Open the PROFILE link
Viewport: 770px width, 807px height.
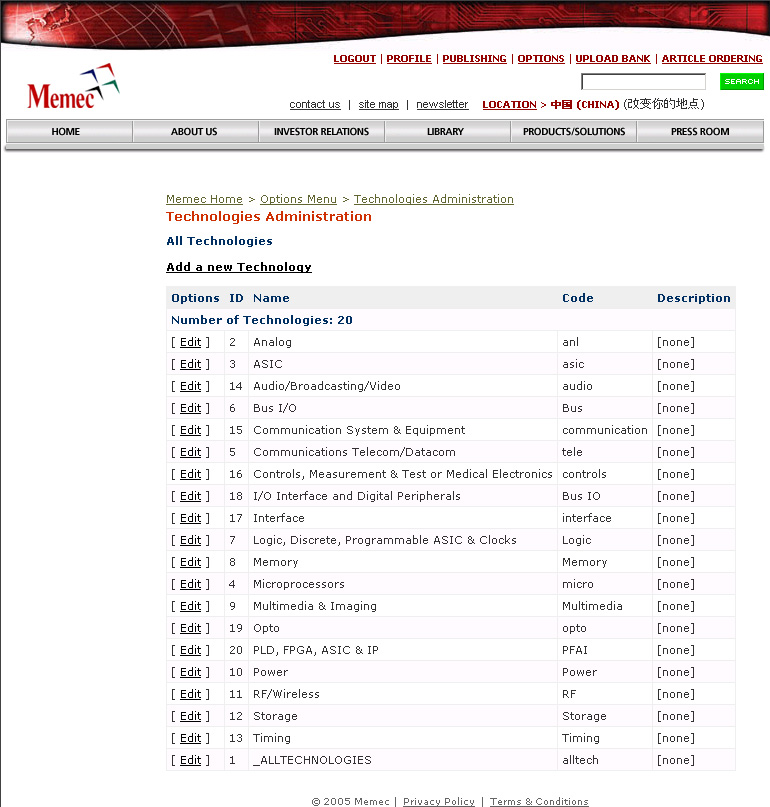(409, 59)
